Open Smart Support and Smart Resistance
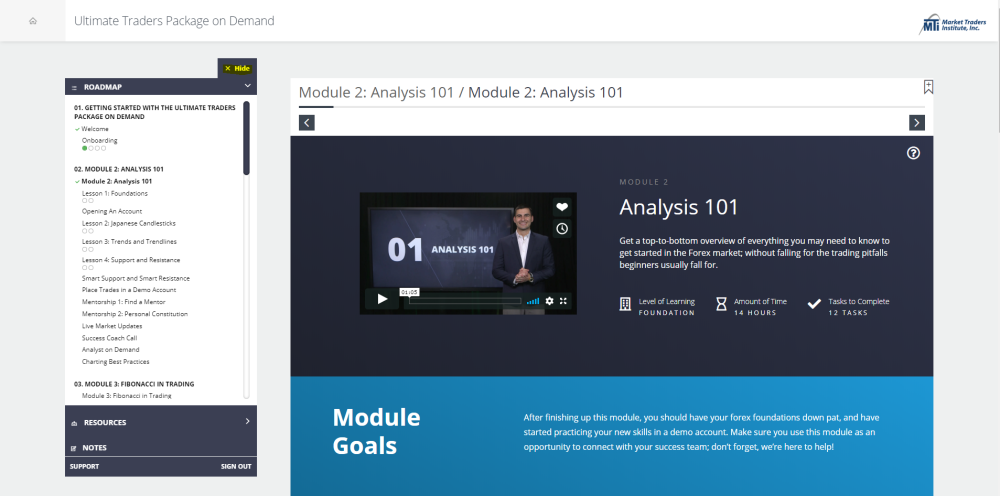Viewport: 1000px width, 496px height. pos(136,278)
